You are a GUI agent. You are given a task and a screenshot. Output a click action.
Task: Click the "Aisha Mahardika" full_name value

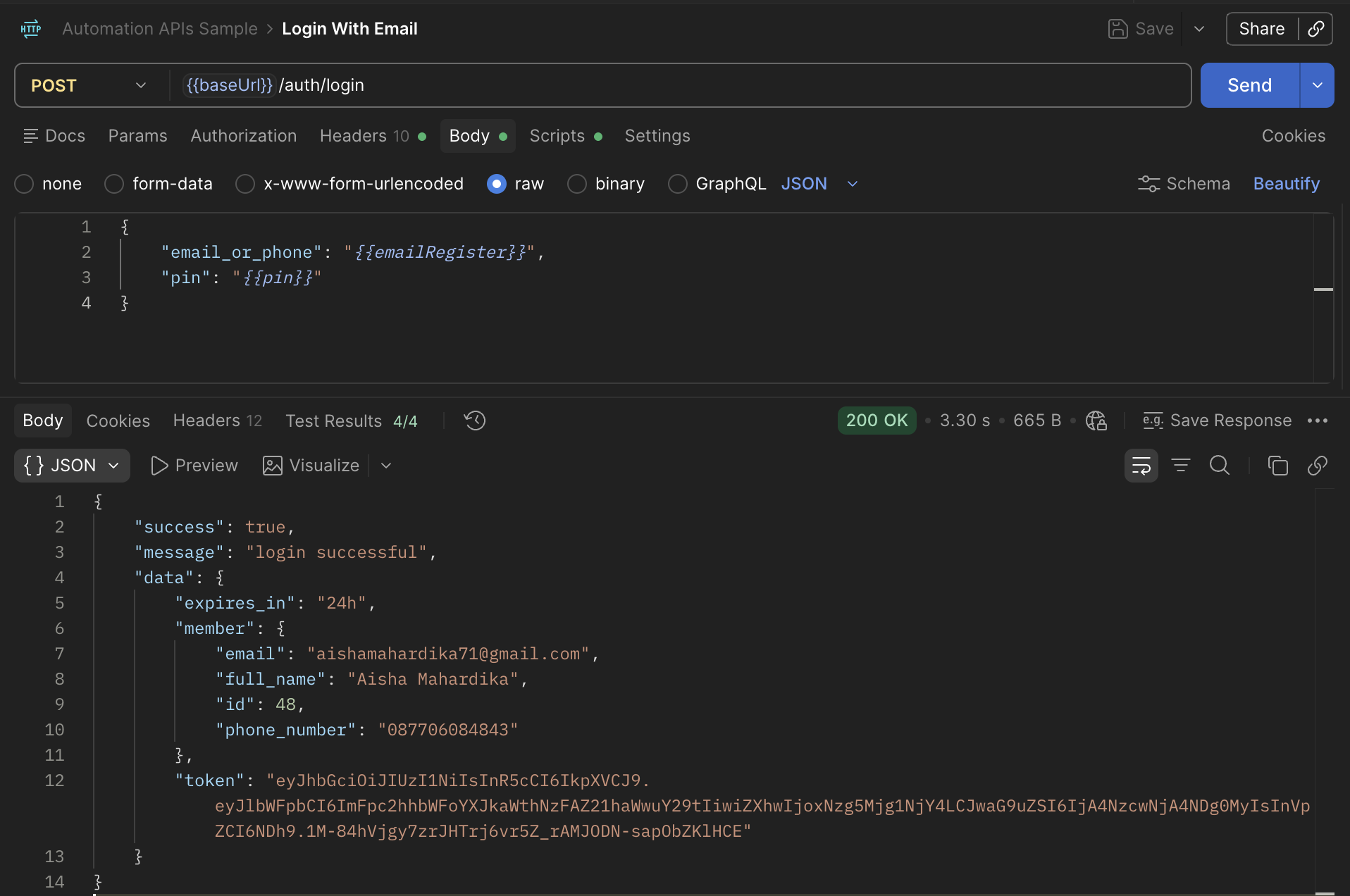(x=433, y=679)
